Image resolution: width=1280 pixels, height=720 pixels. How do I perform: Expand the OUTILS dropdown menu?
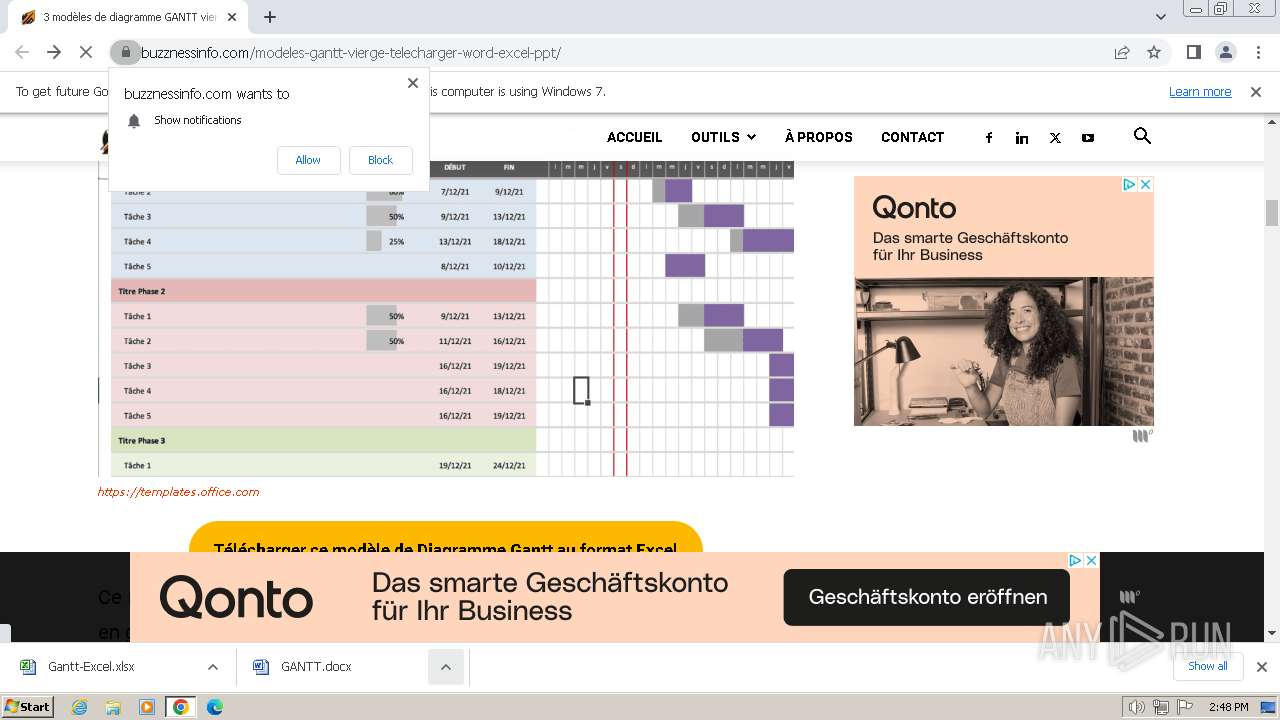(x=723, y=137)
